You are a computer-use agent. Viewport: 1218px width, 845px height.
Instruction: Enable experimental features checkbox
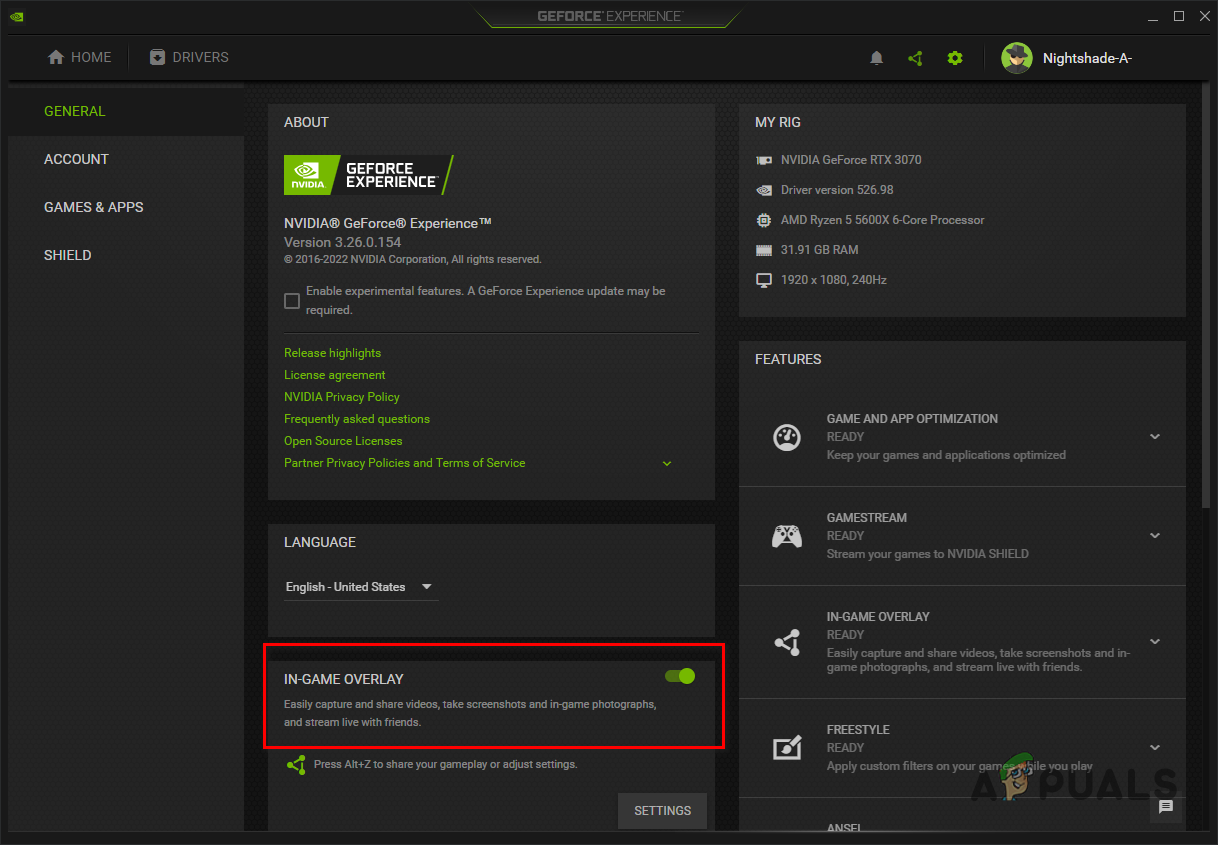(292, 300)
